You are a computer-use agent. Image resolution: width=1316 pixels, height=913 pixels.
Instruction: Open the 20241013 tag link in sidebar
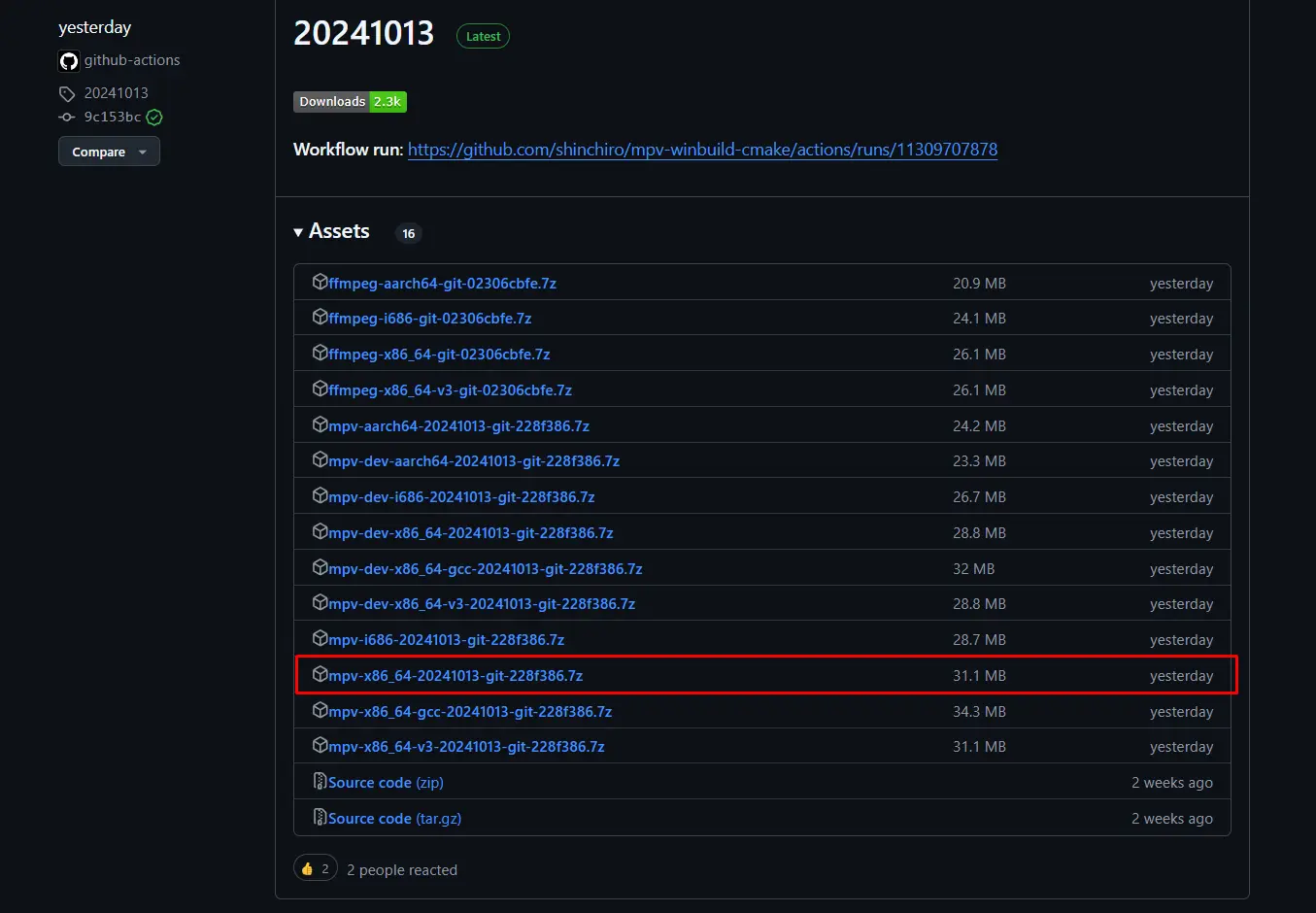pyautogui.click(x=117, y=93)
